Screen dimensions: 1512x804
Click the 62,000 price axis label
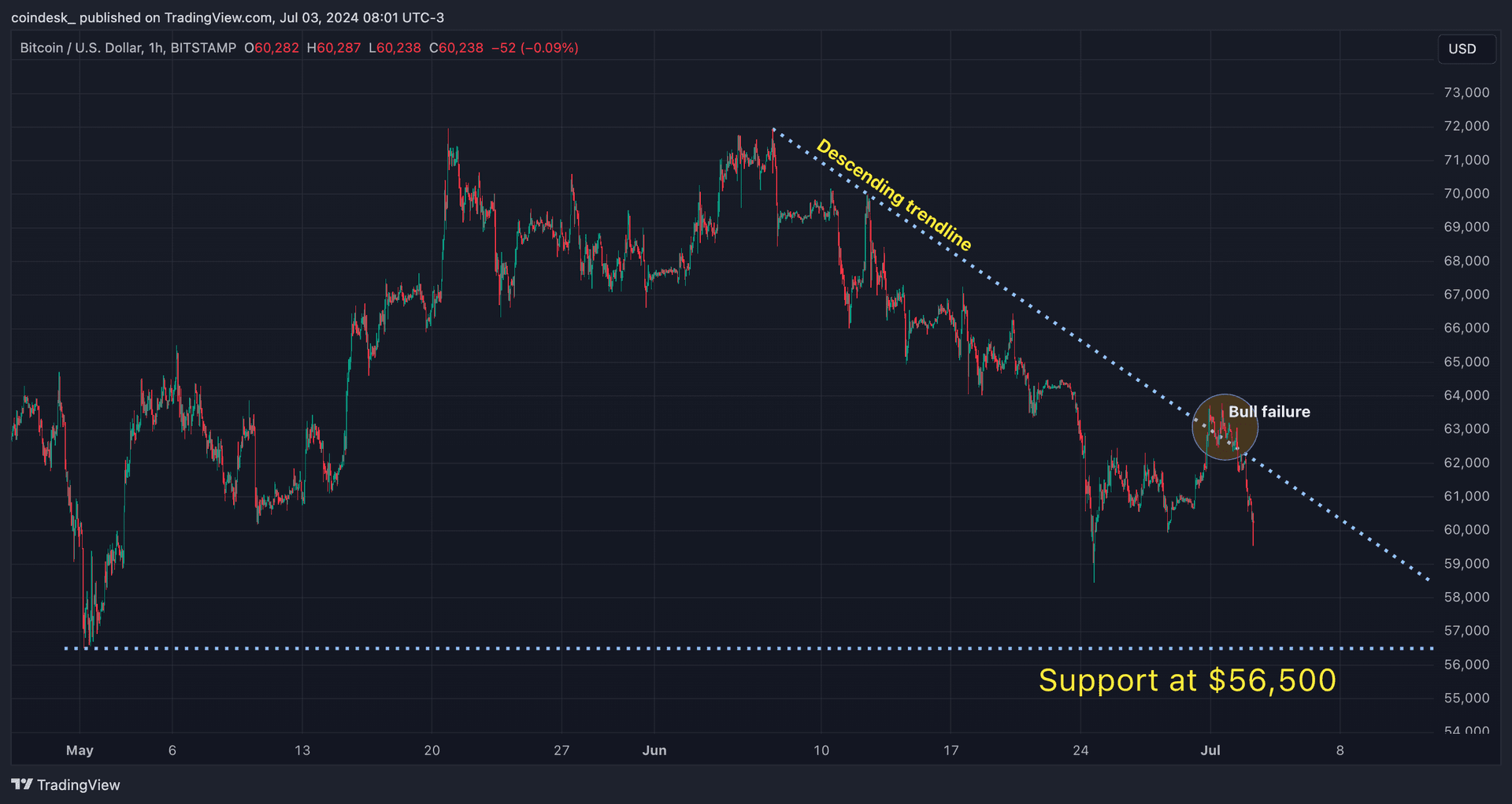point(1466,463)
